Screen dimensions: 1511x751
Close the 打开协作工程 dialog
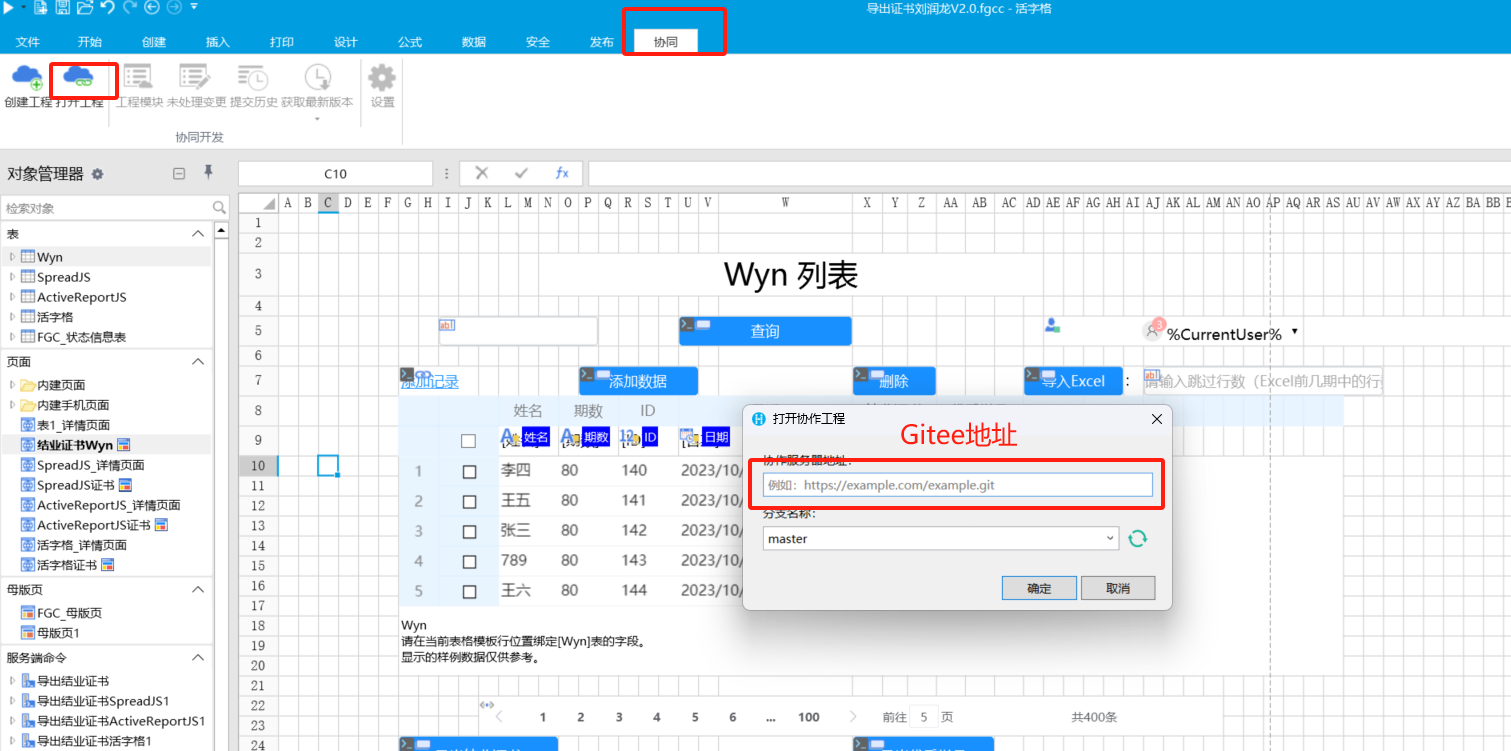pos(1157,419)
